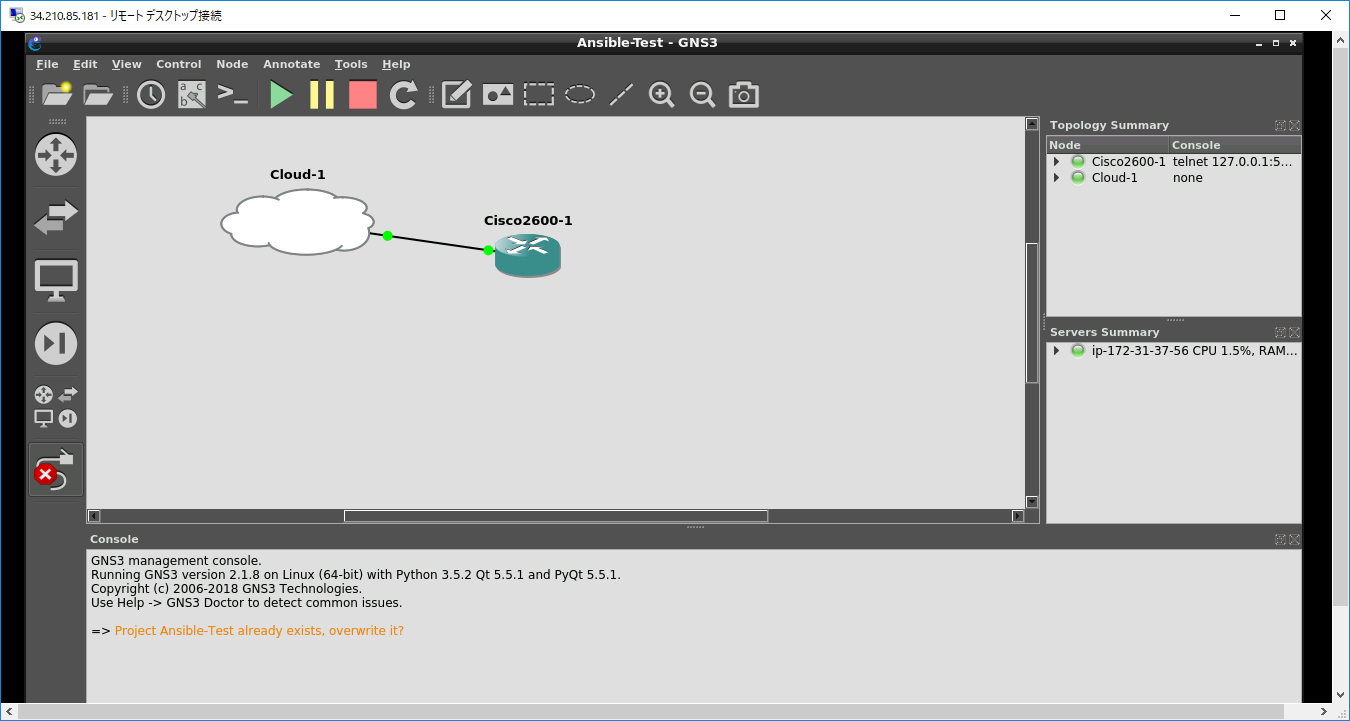Image resolution: width=1350 pixels, height=721 pixels.
Task: Toggle show/hide interface labels icon
Action: pyautogui.click(x=191, y=95)
